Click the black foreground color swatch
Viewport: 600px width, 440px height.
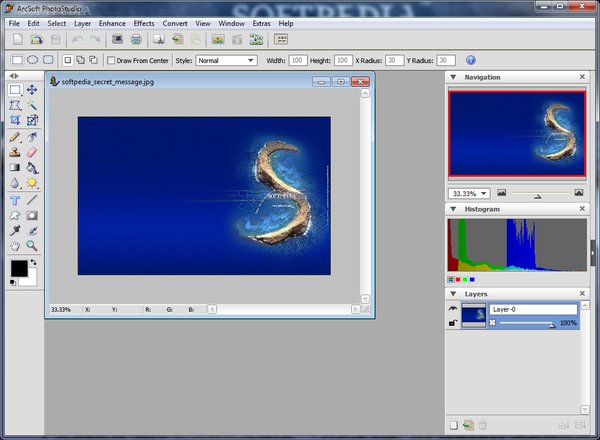[18, 267]
